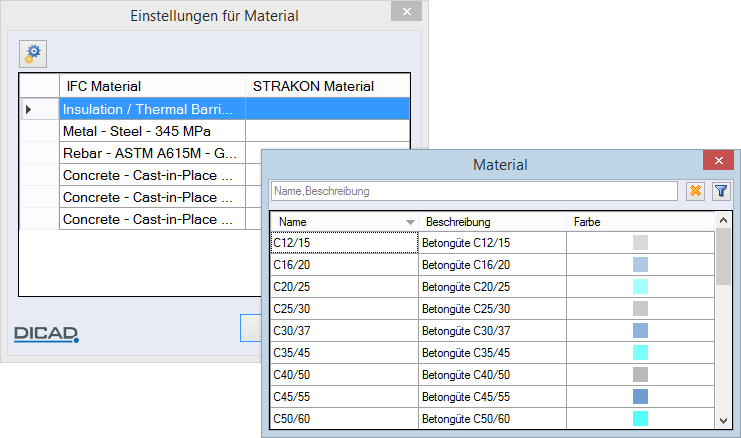Select the C12/15 material row
This screenshot has width=741, height=438.
point(492,242)
